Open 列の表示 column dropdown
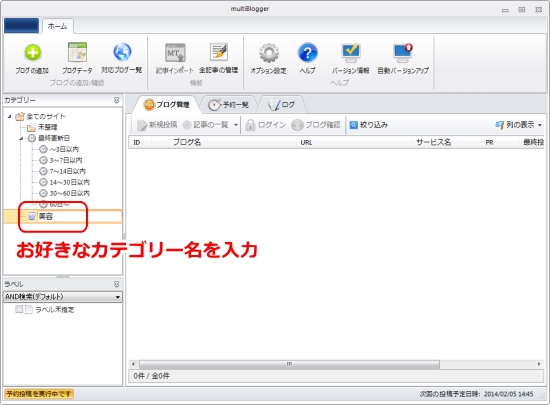The width and height of the screenshot is (550, 405). tap(518, 125)
